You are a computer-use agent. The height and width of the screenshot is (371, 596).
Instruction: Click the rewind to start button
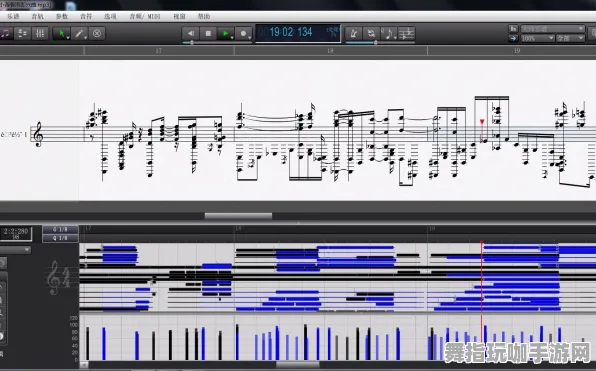pos(190,33)
